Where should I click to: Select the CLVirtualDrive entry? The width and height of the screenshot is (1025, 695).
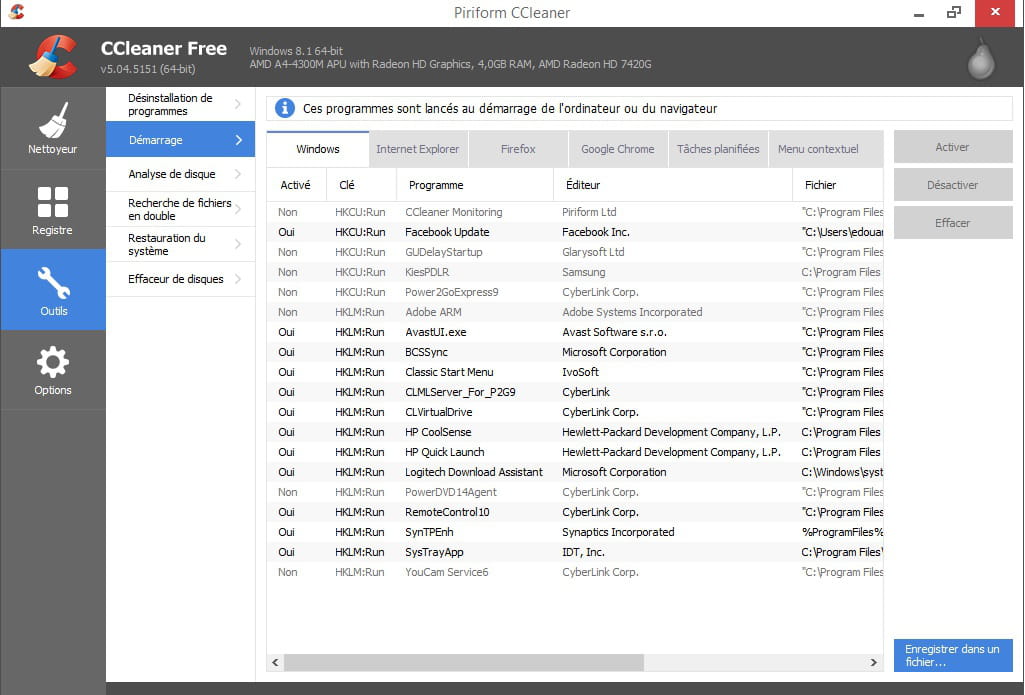575,412
